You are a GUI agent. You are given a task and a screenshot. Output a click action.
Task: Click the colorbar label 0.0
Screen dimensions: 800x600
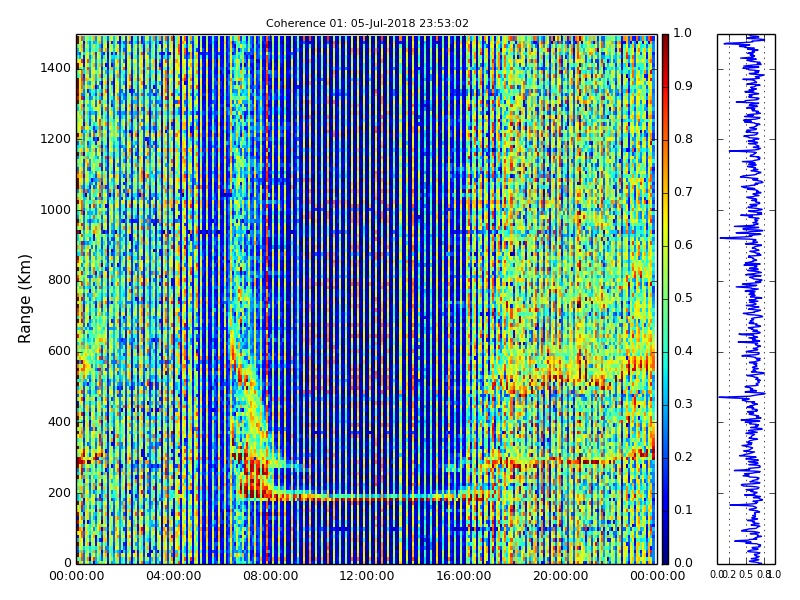683,563
